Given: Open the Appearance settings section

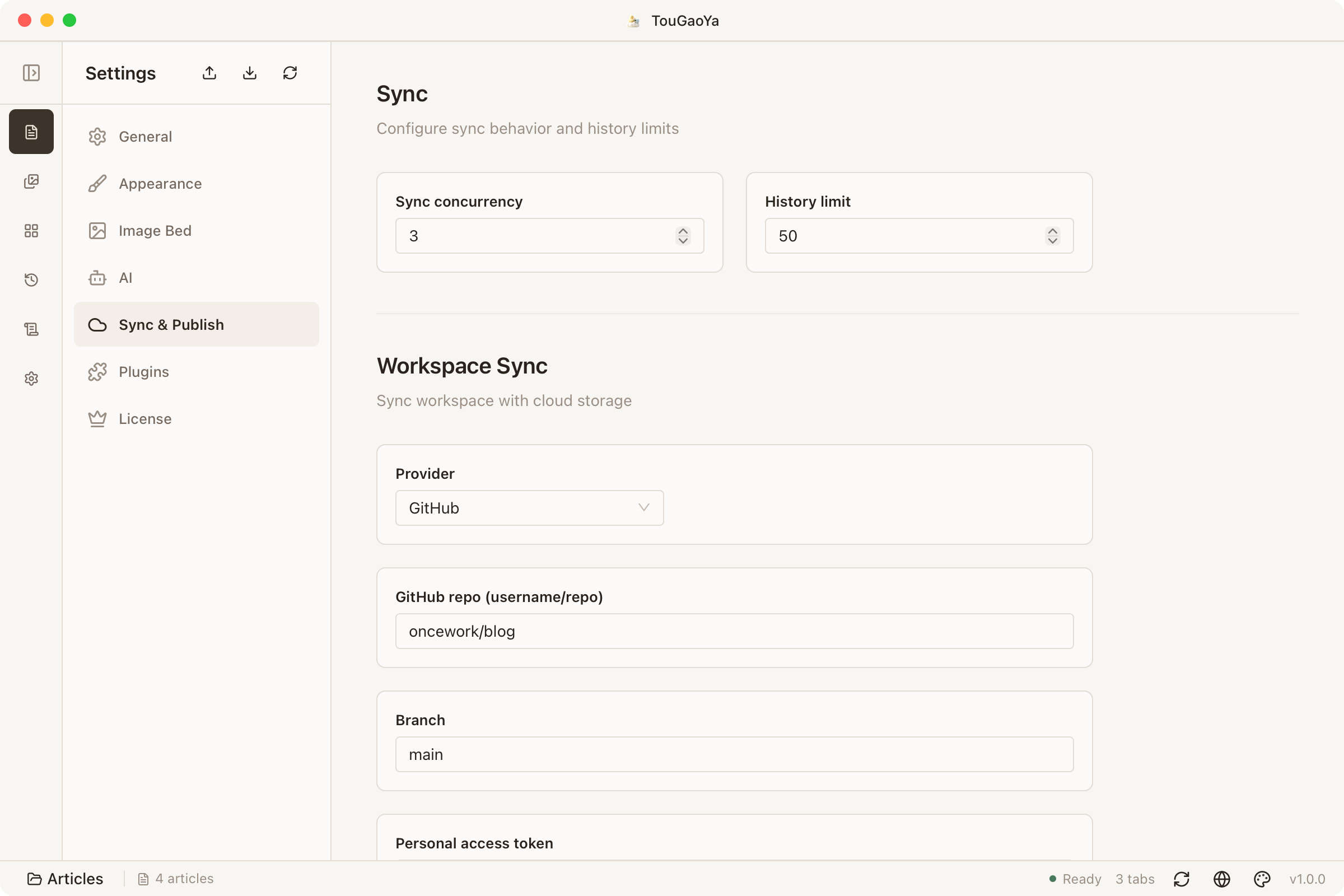Looking at the screenshot, I should coord(196,184).
